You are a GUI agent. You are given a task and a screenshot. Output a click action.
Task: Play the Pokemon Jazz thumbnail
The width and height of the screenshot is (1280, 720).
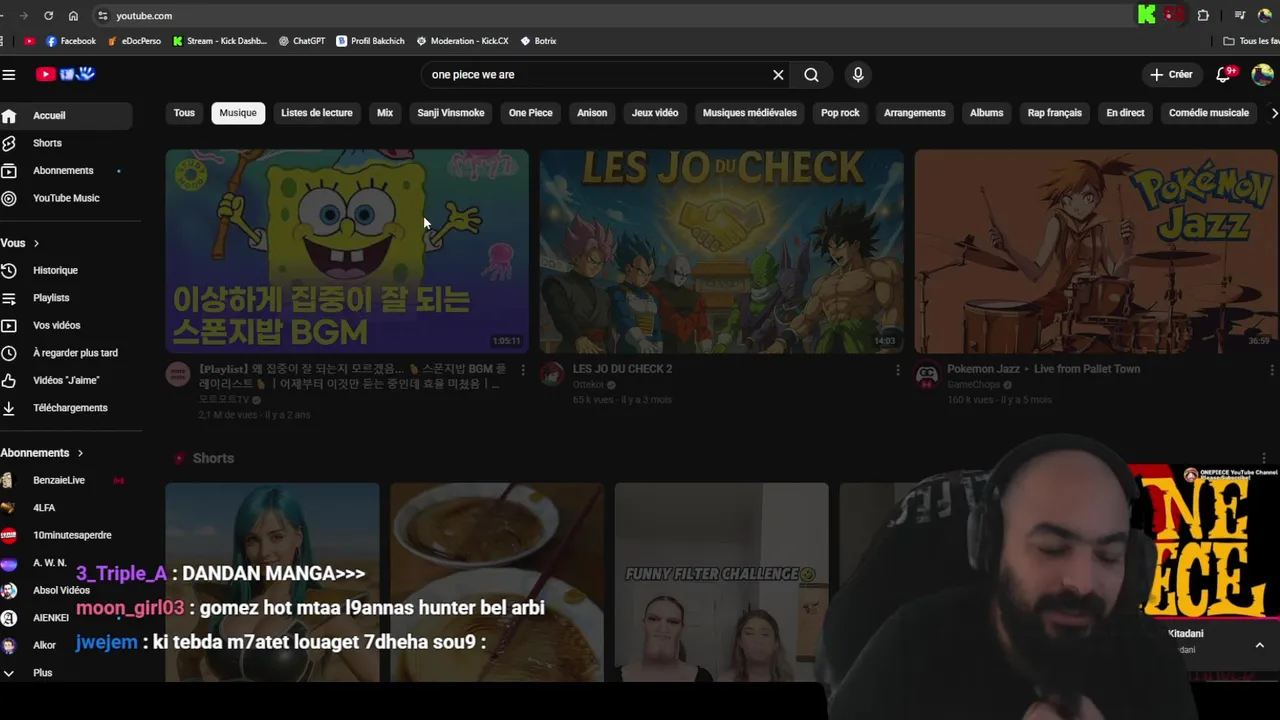click(1096, 251)
